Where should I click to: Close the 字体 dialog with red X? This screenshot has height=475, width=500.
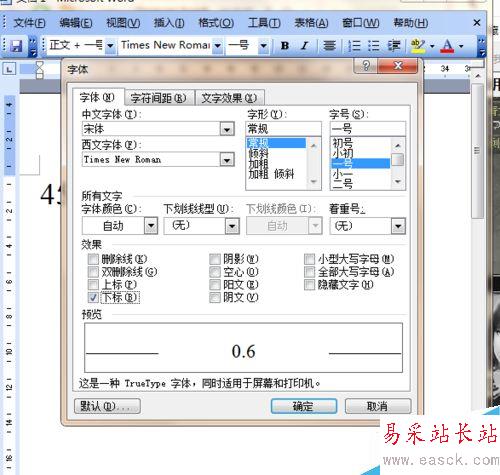(x=398, y=65)
